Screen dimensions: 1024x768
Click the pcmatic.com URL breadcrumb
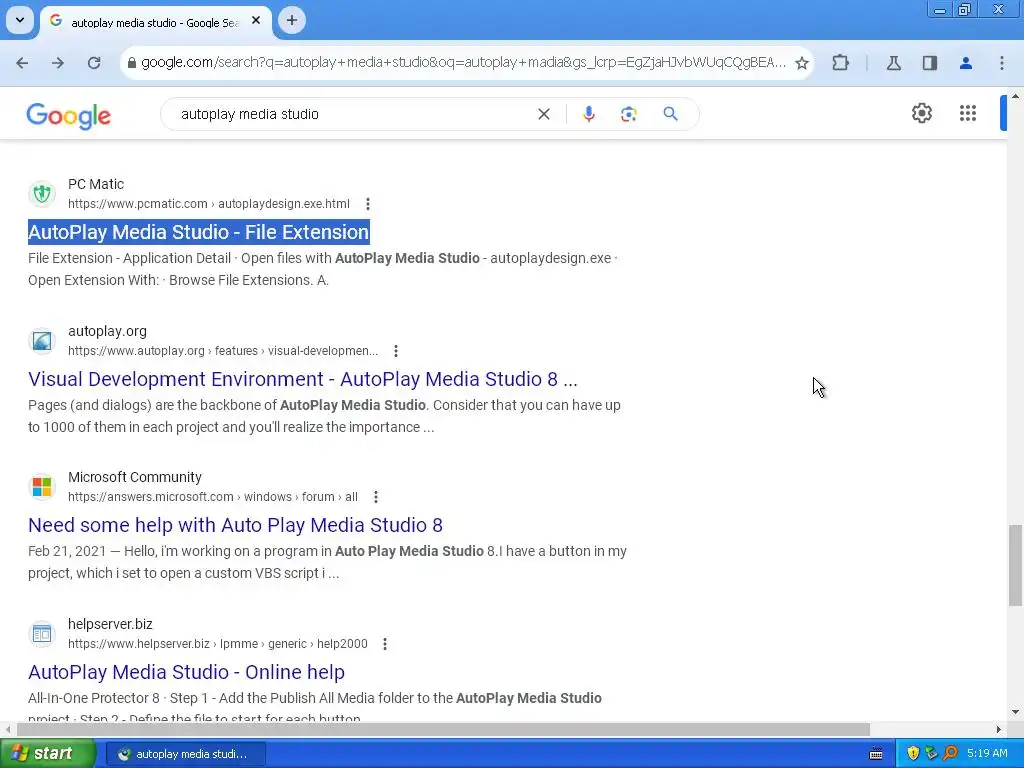(209, 204)
